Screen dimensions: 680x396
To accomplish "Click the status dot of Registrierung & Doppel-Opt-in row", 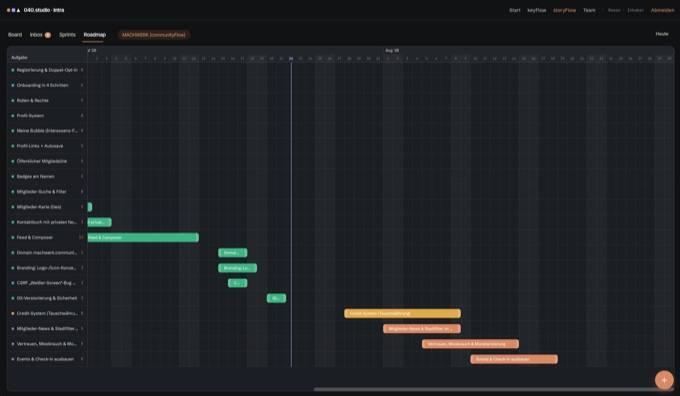I will [x=13, y=70].
